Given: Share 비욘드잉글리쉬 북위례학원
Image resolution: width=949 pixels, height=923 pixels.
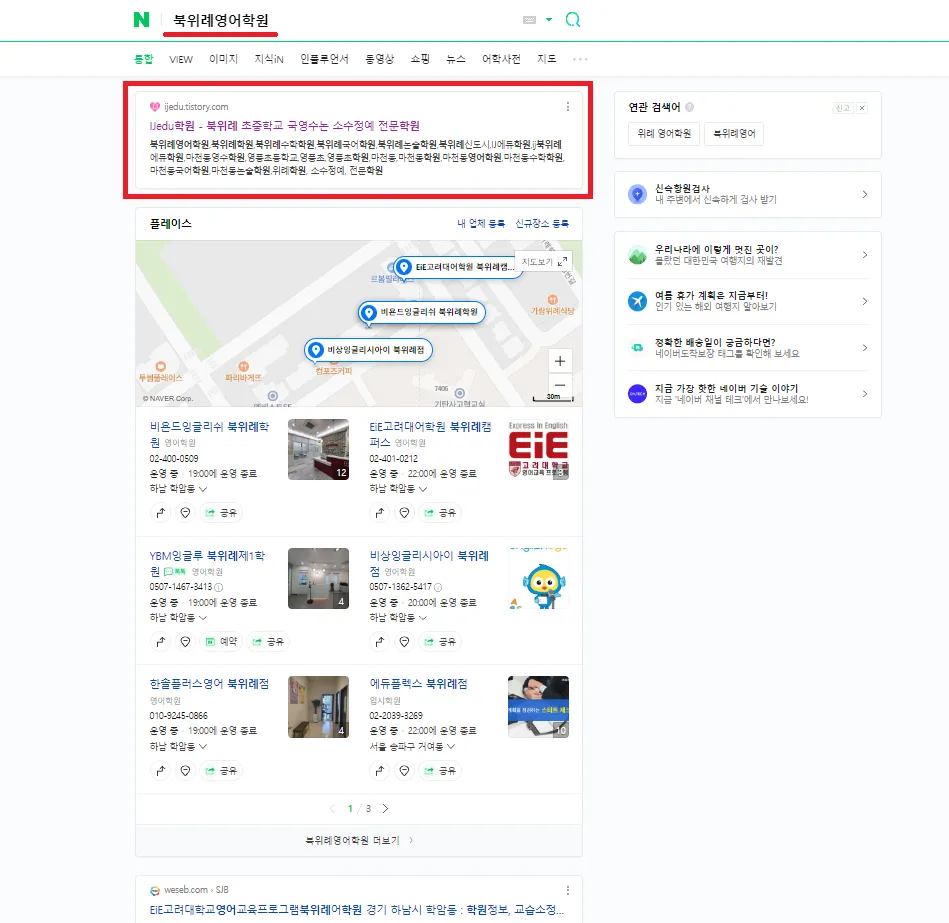Looking at the screenshot, I should tap(221, 513).
